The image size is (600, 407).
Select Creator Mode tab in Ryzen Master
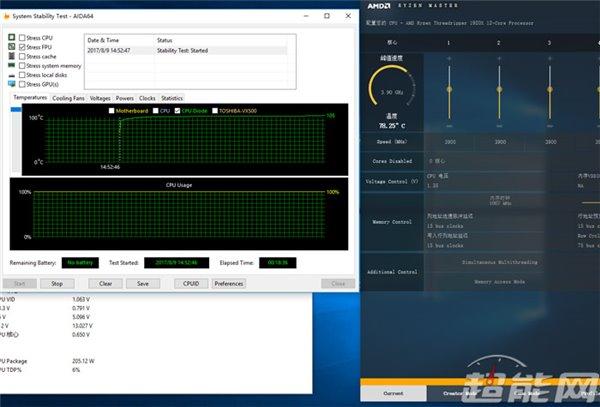[x=460, y=393]
